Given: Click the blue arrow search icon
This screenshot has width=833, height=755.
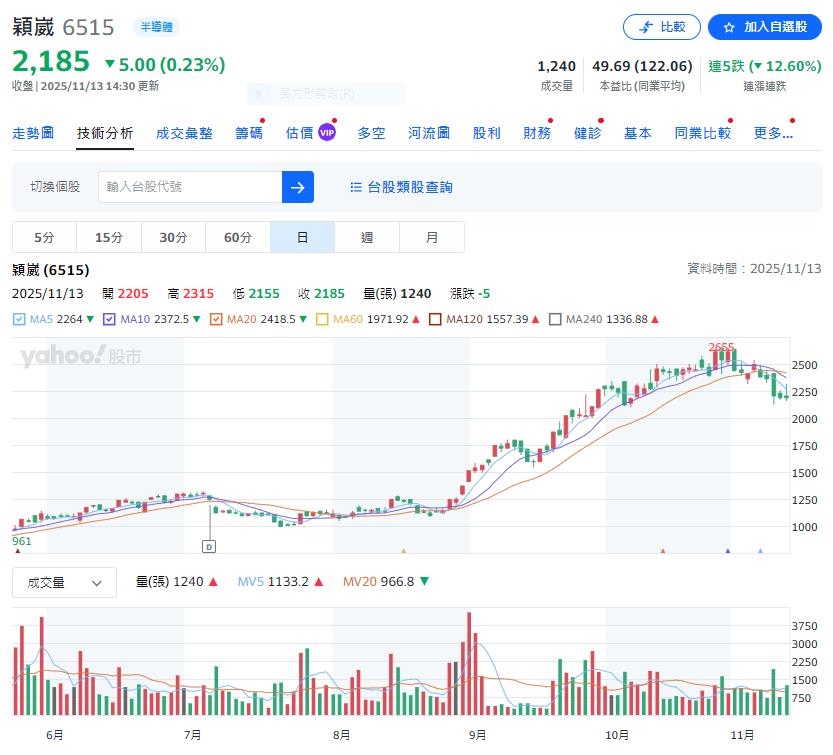Looking at the screenshot, I should coord(297,187).
